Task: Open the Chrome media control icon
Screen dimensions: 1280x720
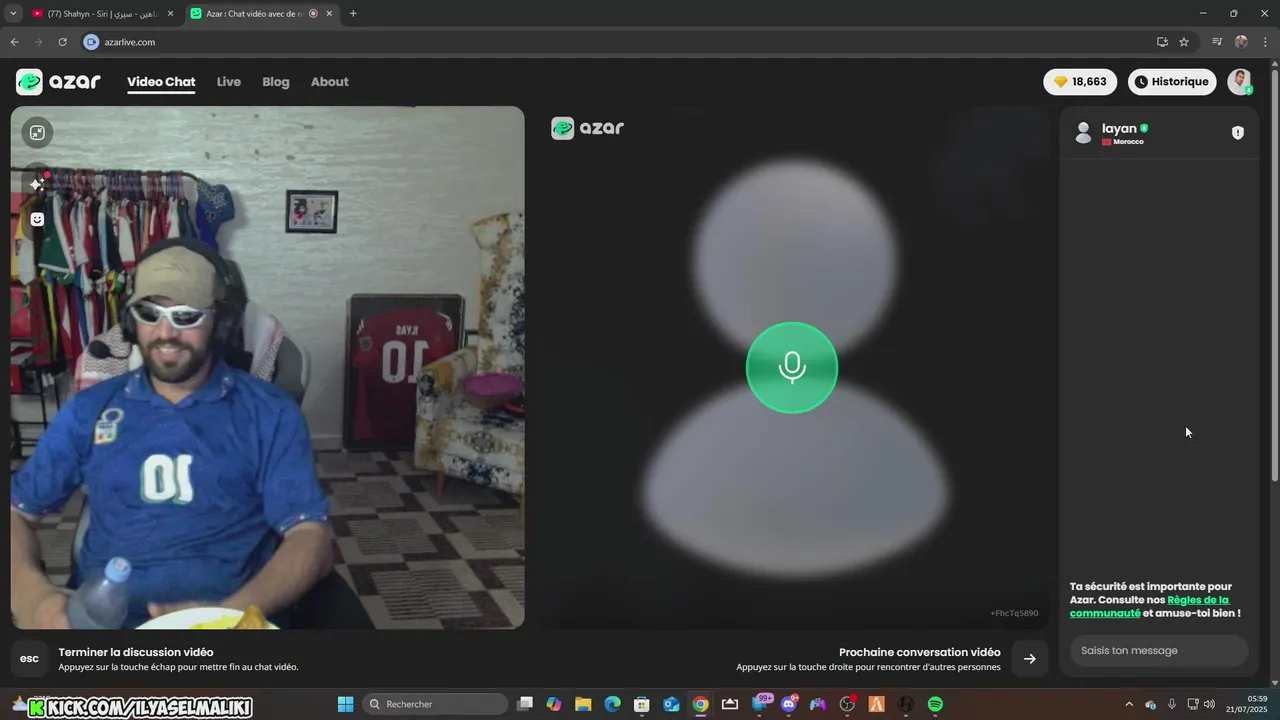Action: coord(1217,42)
